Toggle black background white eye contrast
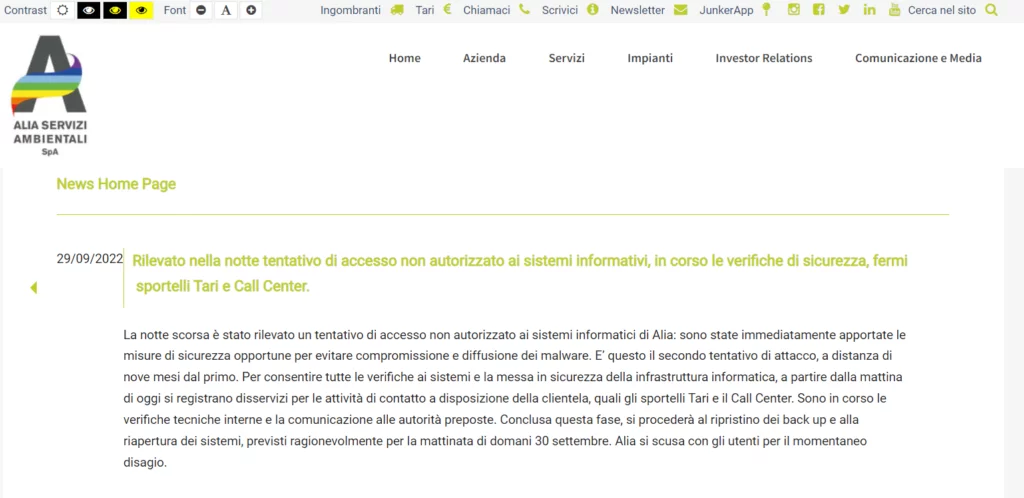The image size is (1024, 498). (x=89, y=10)
